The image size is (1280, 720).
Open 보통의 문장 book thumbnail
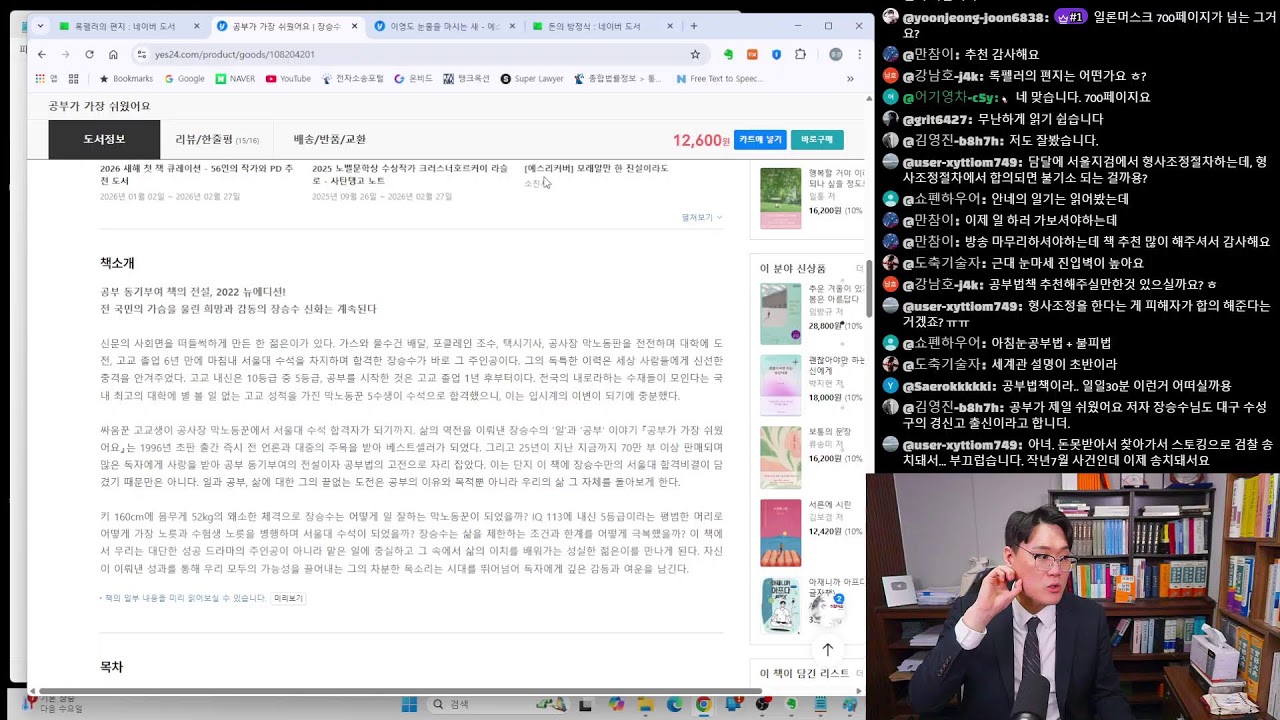[x=780, y=457]
